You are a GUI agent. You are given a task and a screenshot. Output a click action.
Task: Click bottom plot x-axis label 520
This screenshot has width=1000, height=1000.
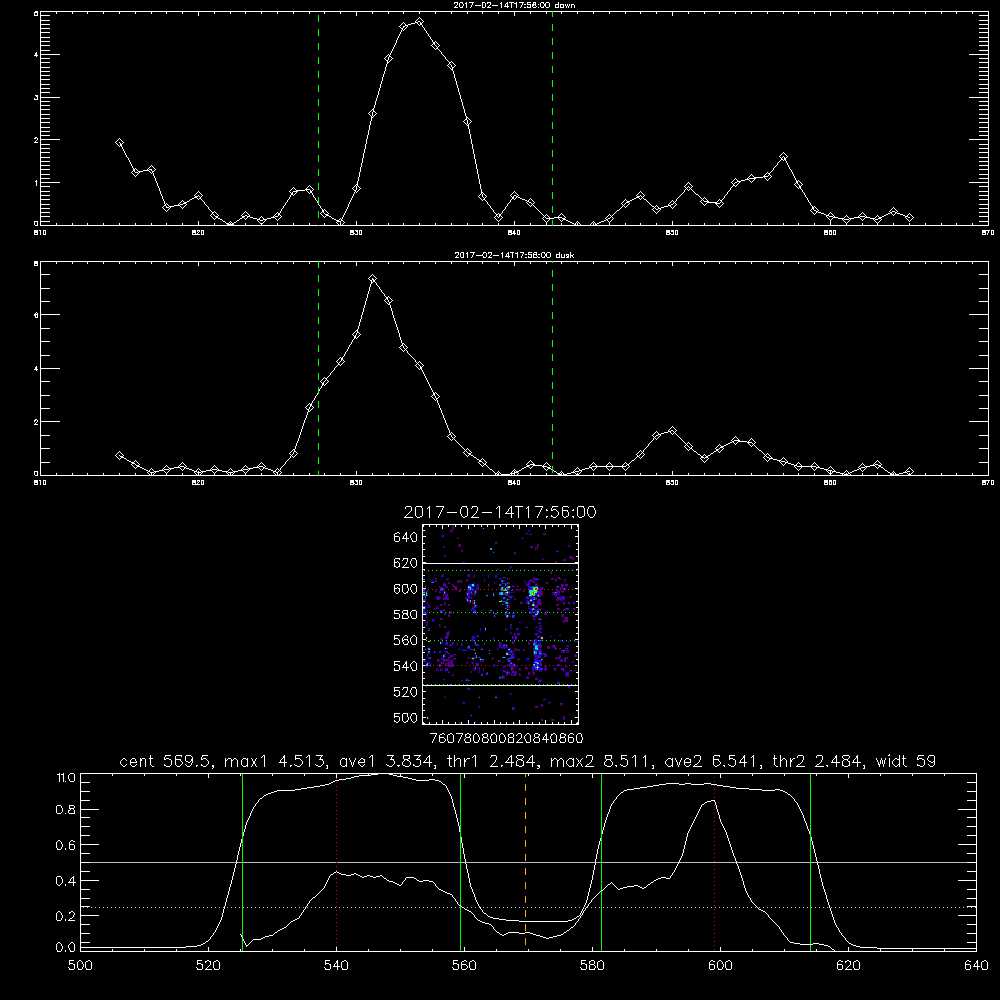click(x=208, y=966)
